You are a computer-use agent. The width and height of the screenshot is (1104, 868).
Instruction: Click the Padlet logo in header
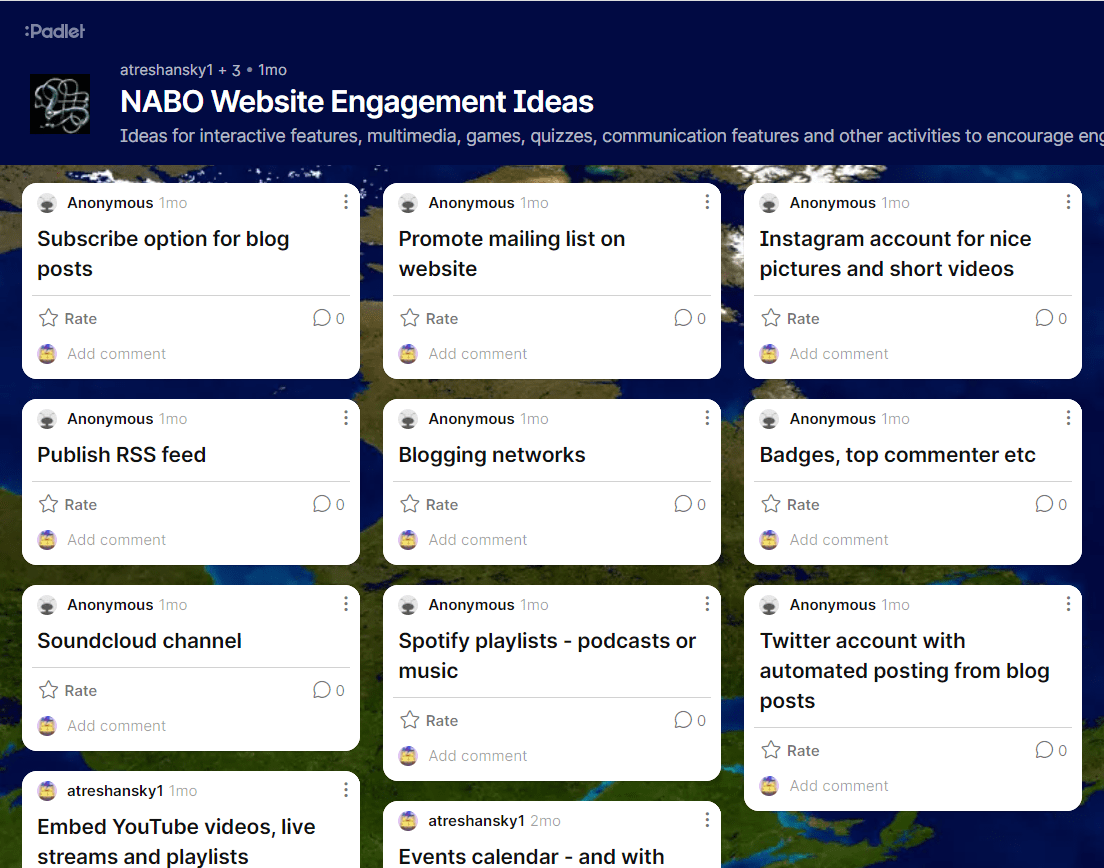click(x=55, y=31)
